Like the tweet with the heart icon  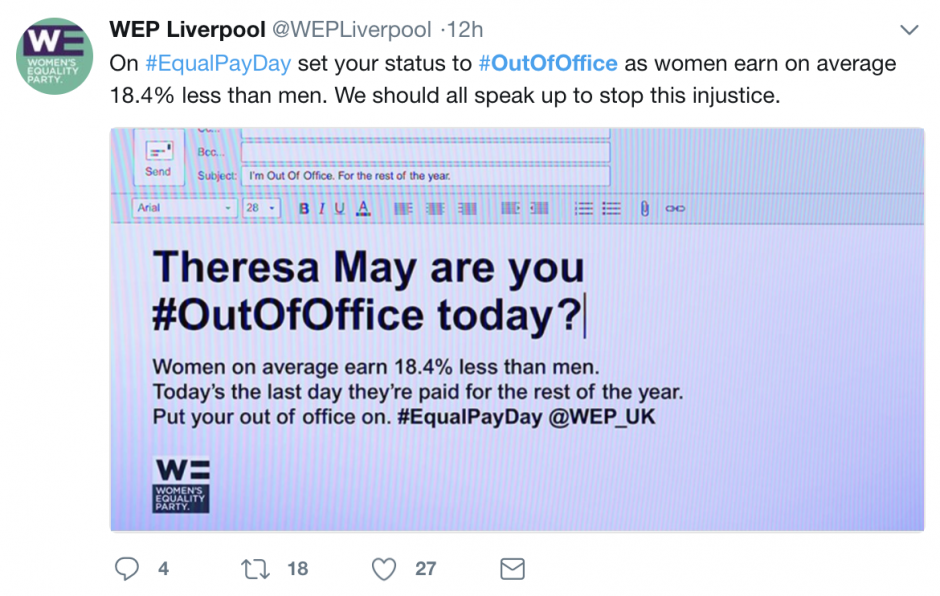pos(384,568)
